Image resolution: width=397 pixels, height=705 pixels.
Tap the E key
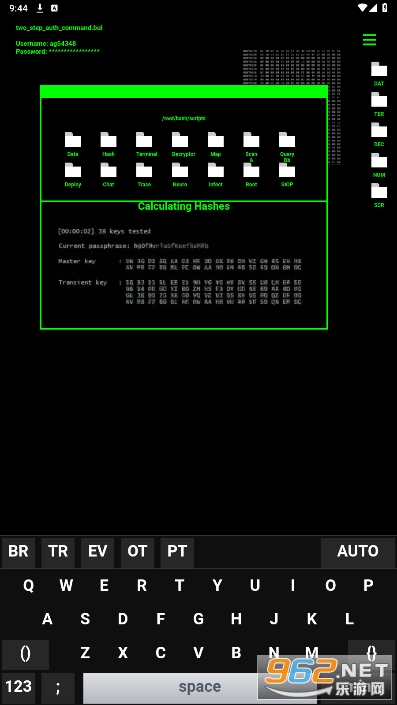tap(104, 585)
